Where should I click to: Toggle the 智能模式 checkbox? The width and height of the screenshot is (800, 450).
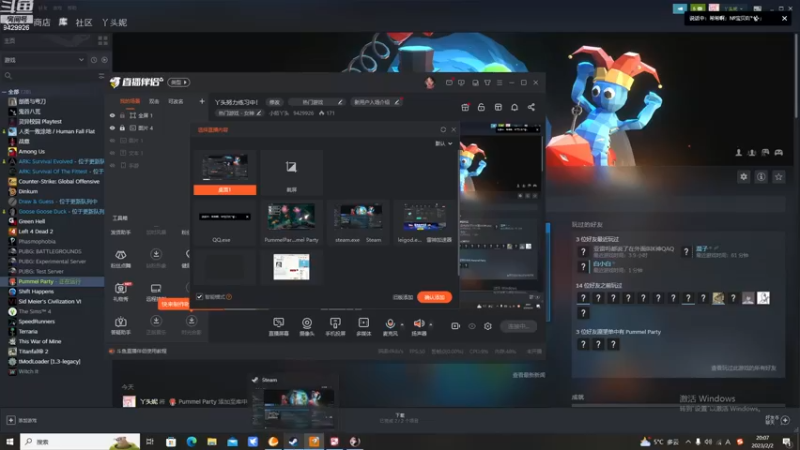(199, 296)
